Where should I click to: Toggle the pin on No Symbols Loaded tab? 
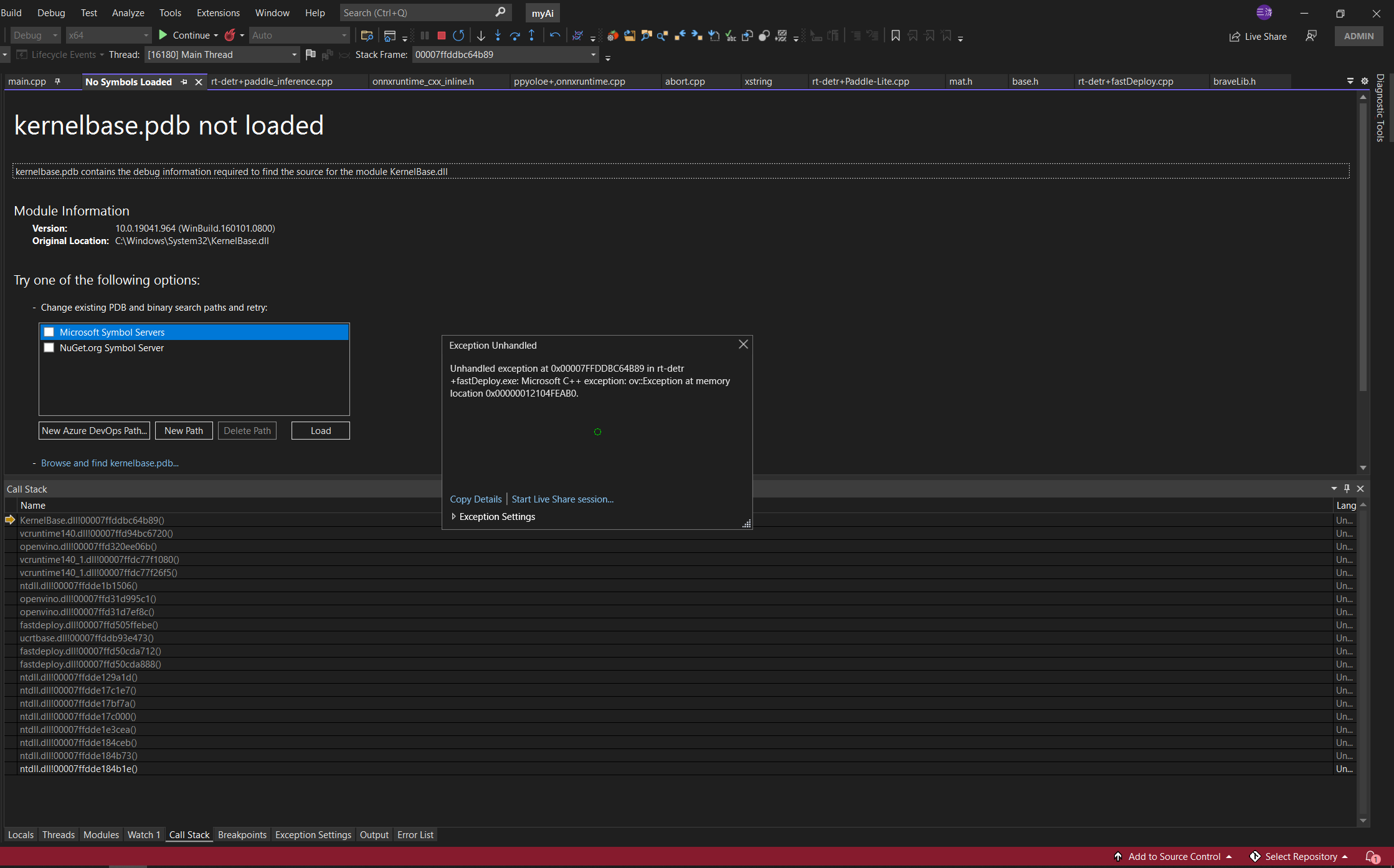pyautogui.click(x=184, y=82)
